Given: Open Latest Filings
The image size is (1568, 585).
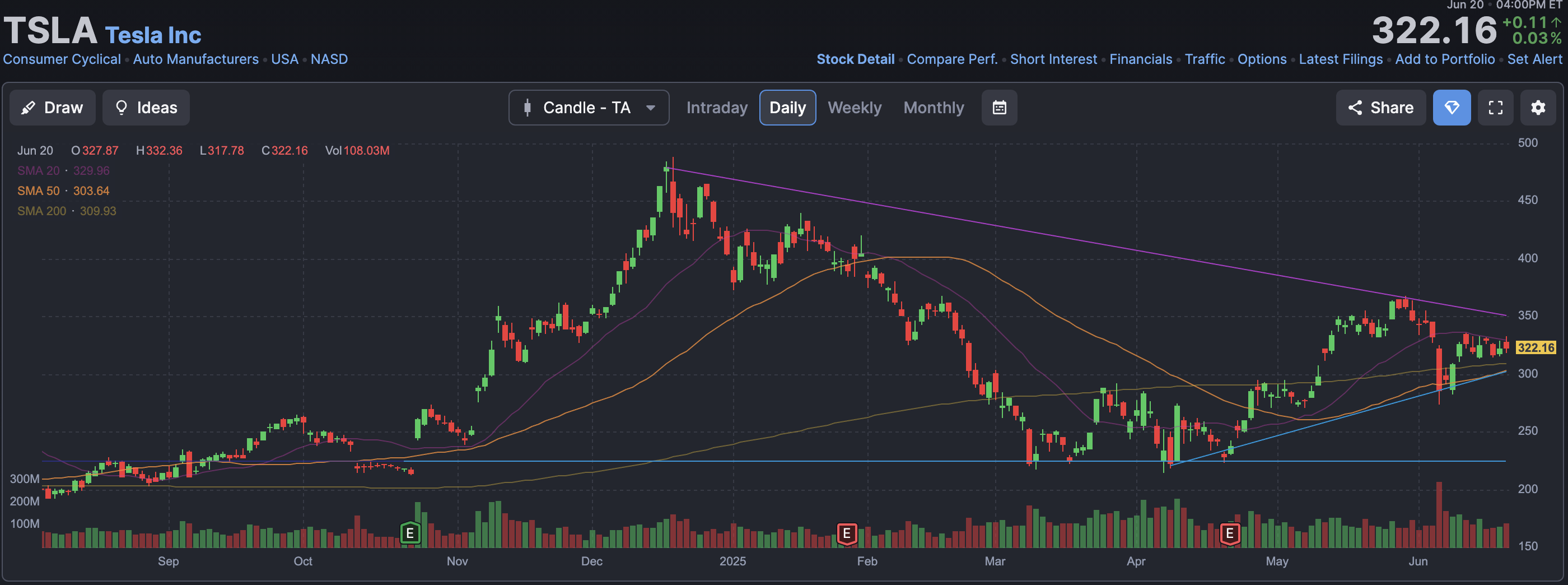Looking at the screenshot, I should coord(1340,59).
